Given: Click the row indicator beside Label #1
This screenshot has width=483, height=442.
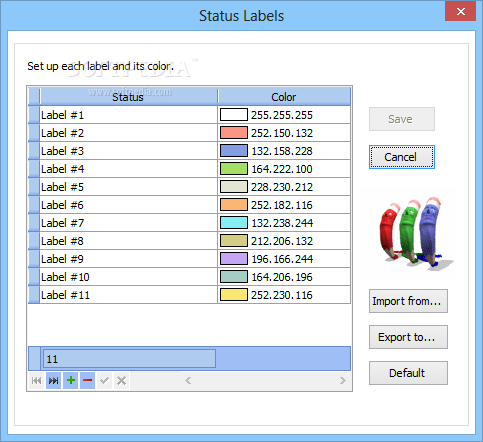Looking at the screenshot, I should pyautogui.click(x=34, y=115).
